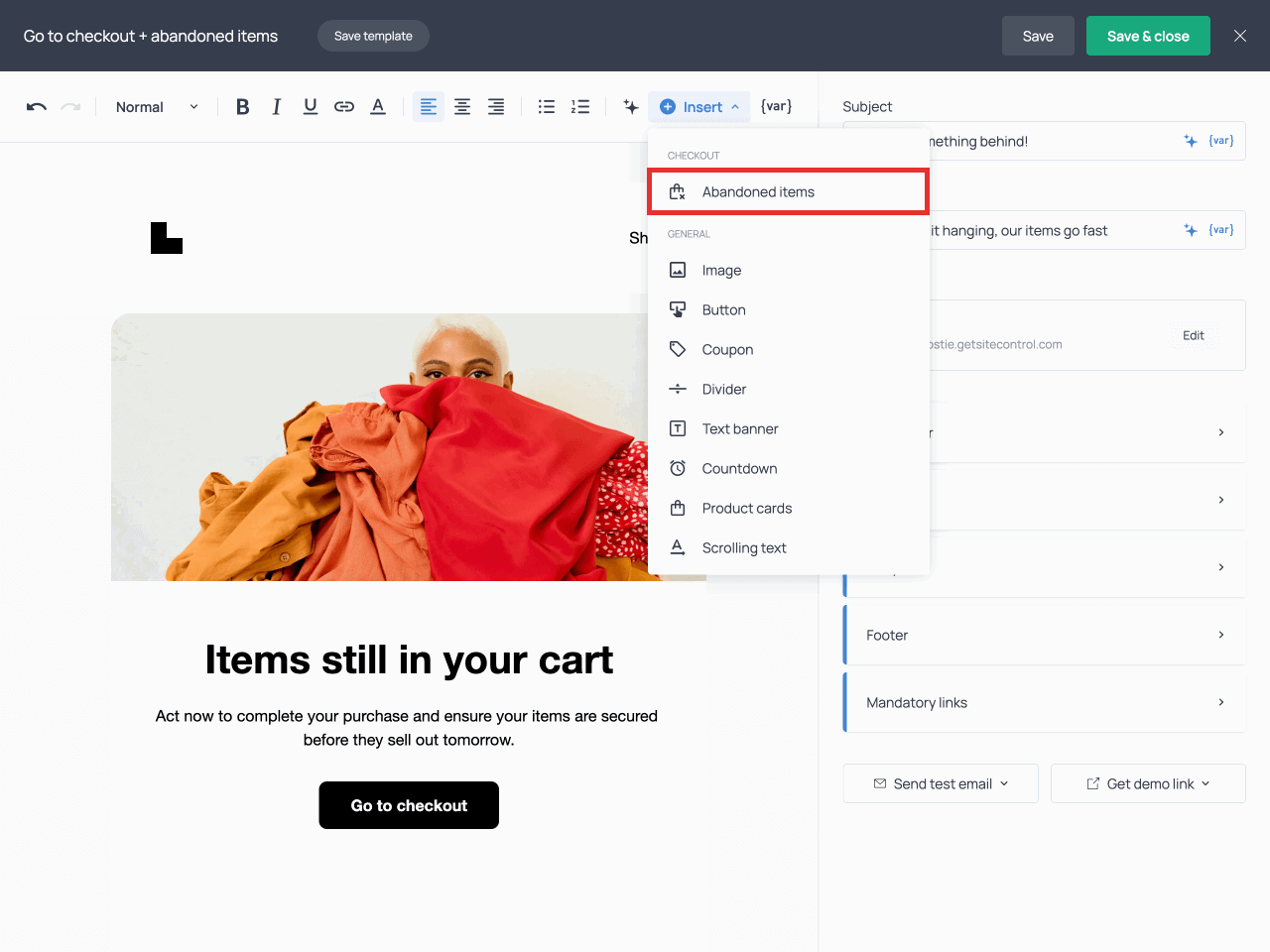
Task: Click the Save & close button
Action: pyautogui.click(x=1147, y=36)
